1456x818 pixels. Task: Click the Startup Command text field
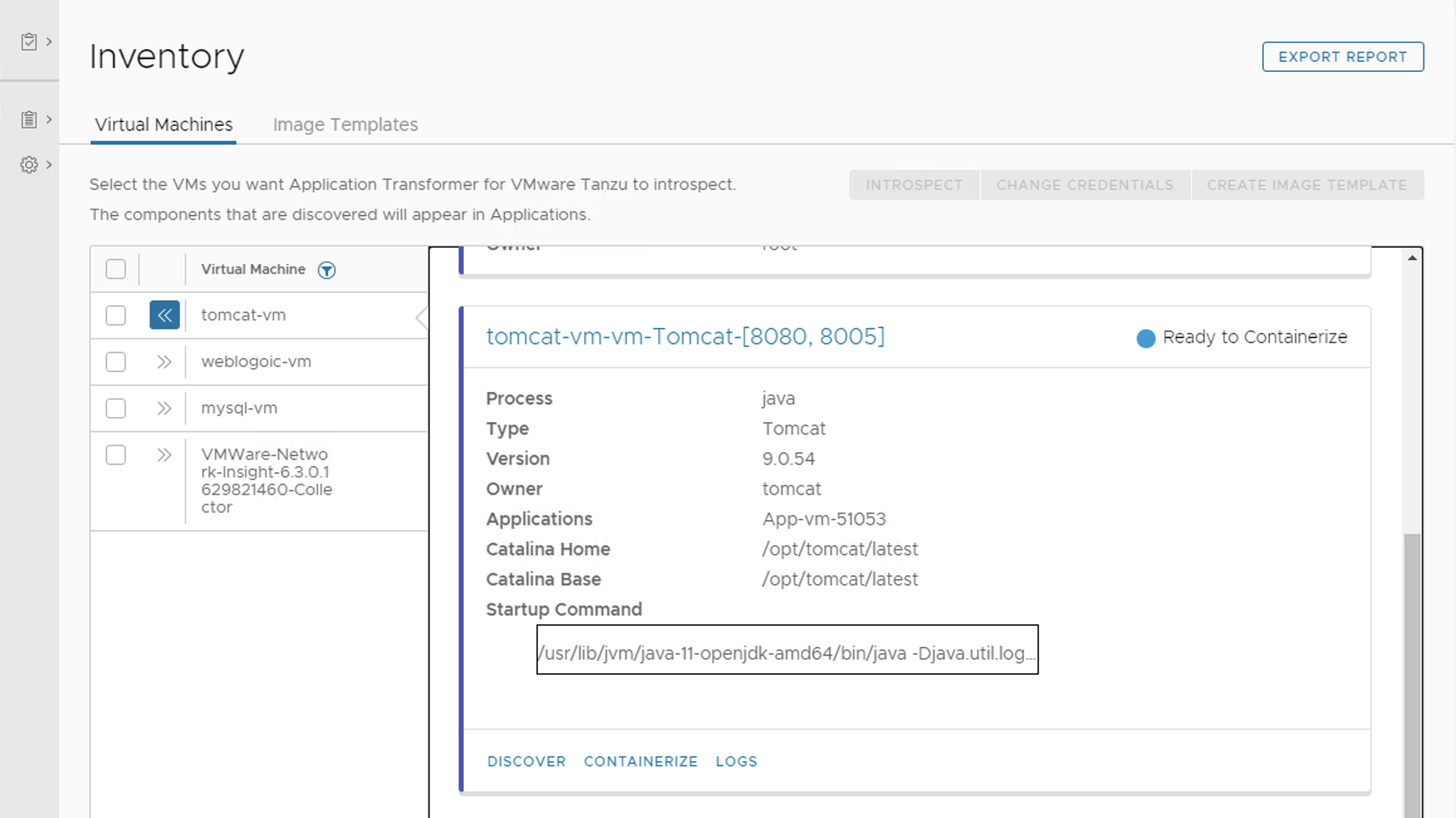coord(787,650)
